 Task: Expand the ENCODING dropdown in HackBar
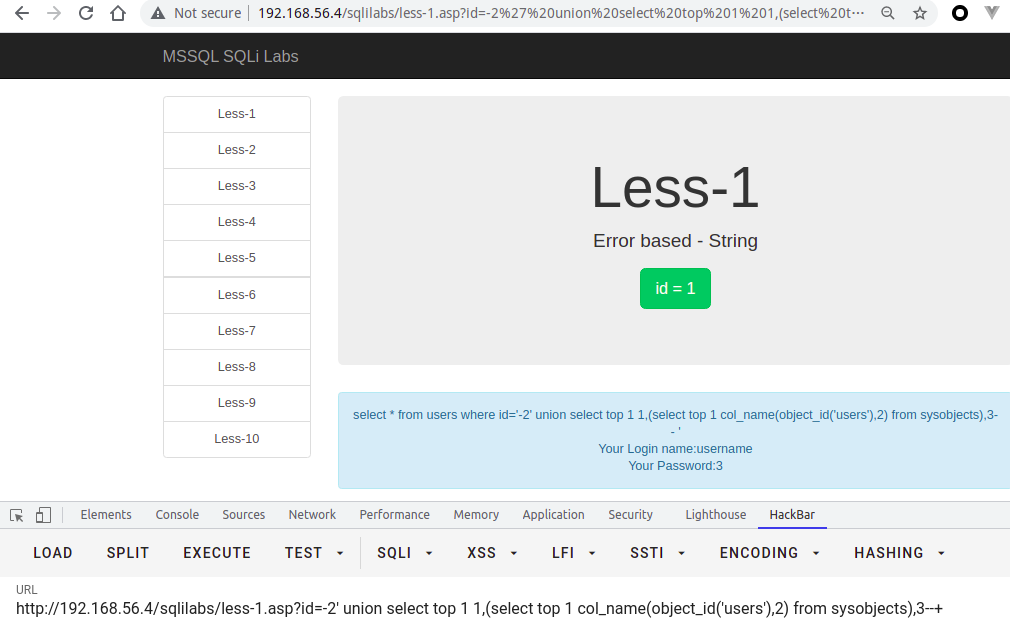(770, 553)
